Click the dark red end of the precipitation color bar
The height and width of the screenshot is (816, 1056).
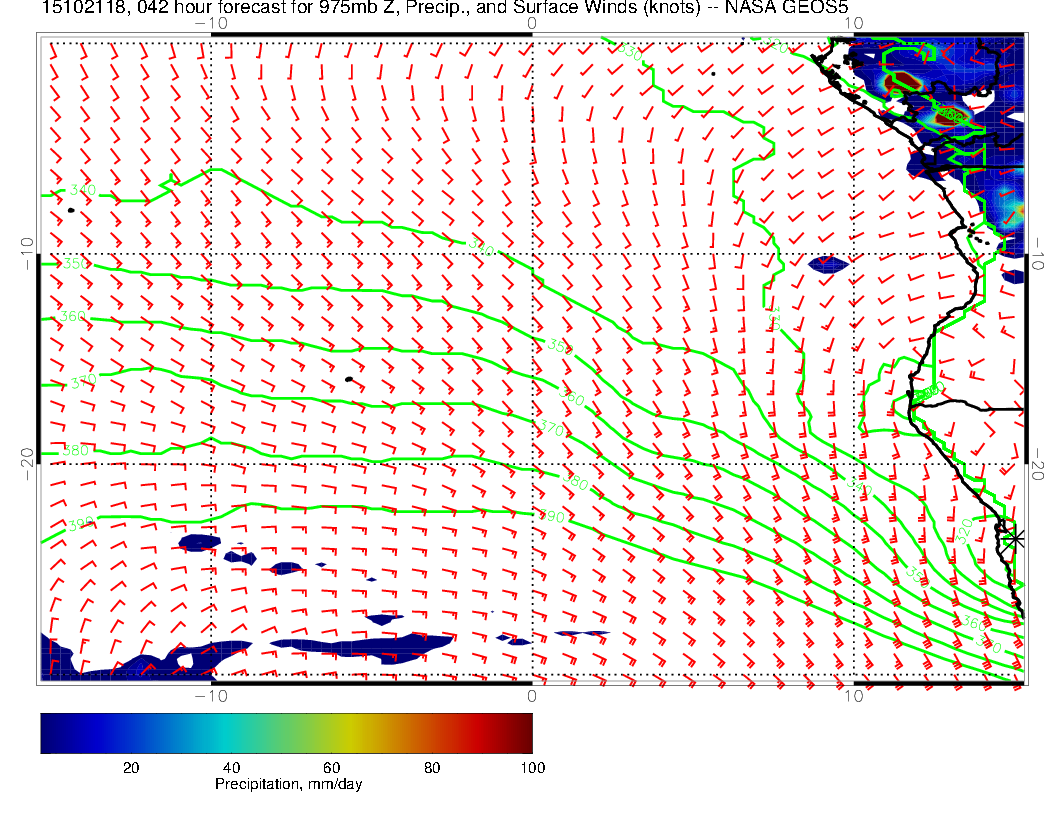click(x=522, y=732)
